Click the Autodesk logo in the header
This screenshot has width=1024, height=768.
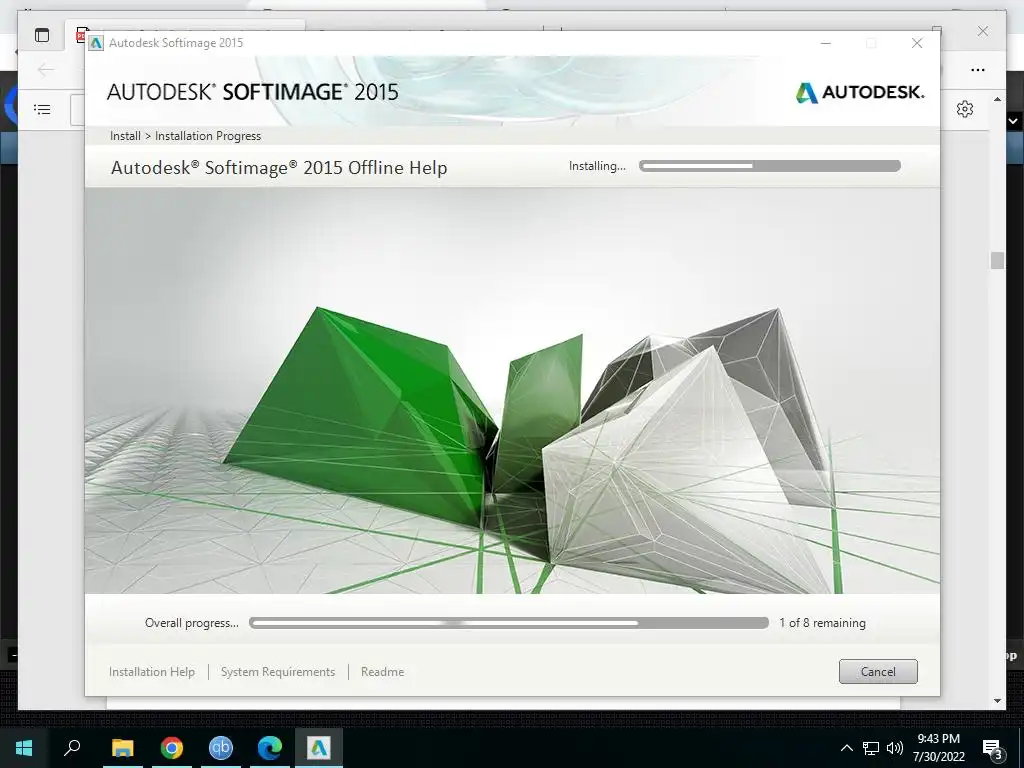(859, 92)
